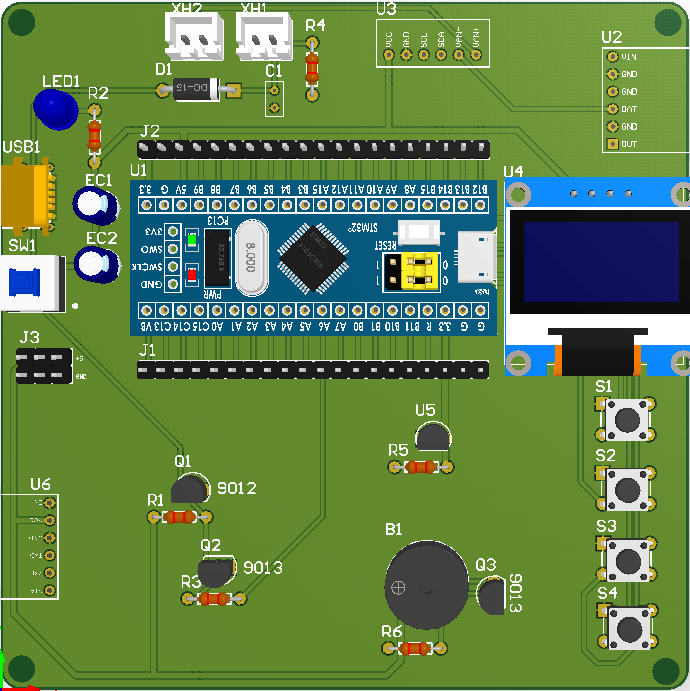Click the 3.3 pin pad on U1's top row
This screenshot has height=691, width=690.
pos(146,204)
